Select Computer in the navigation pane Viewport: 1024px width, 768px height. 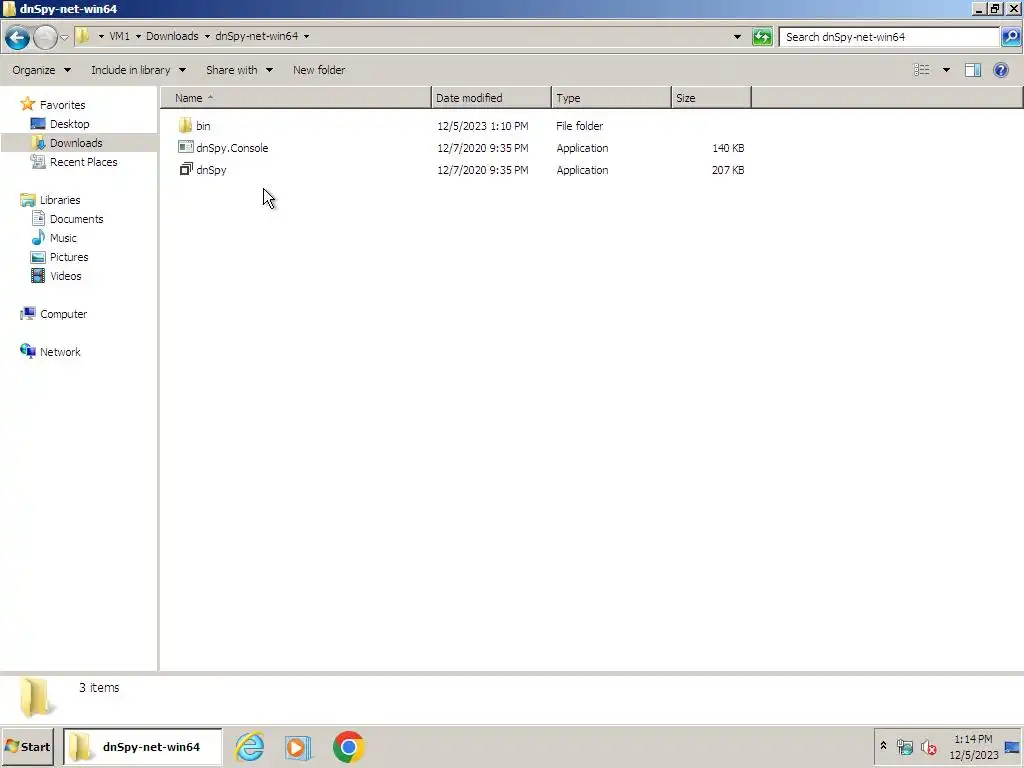[63, 314]
